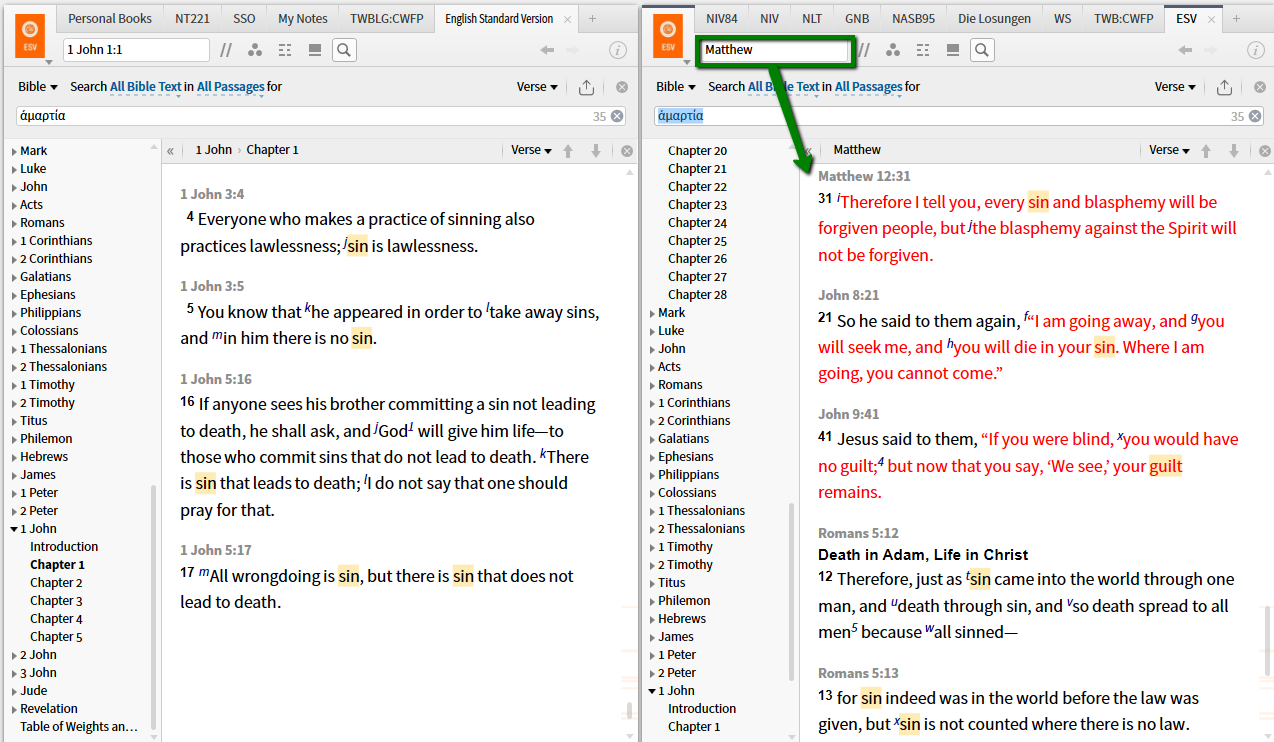Click All Bible Text link in left search
The height and width of the screenshot is (742, 1274).
146,87
